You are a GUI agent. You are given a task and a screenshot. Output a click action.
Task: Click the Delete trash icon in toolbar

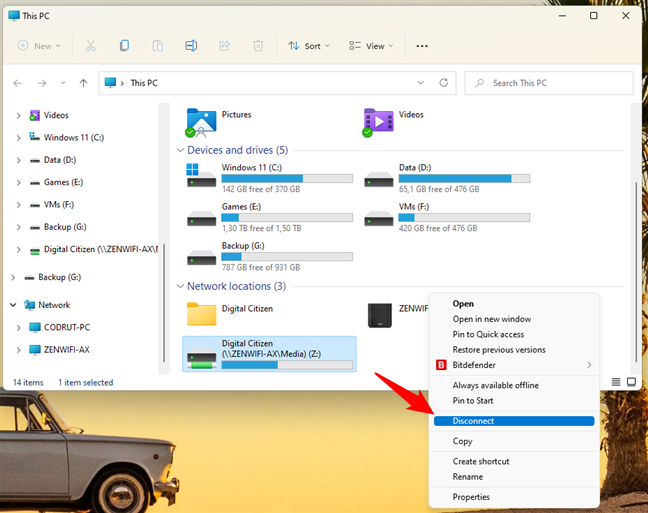click(258, 45)
